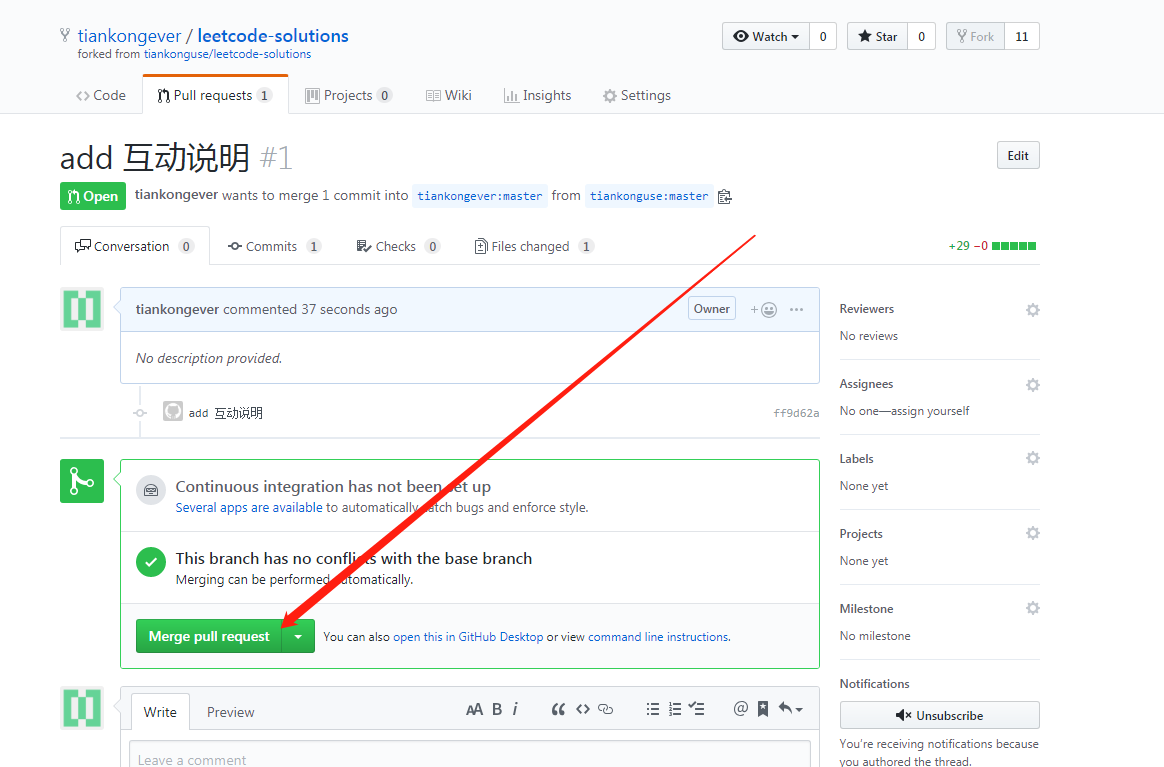
Task: Click the tiankongever:master base branch label
Action: click(480, 196)
